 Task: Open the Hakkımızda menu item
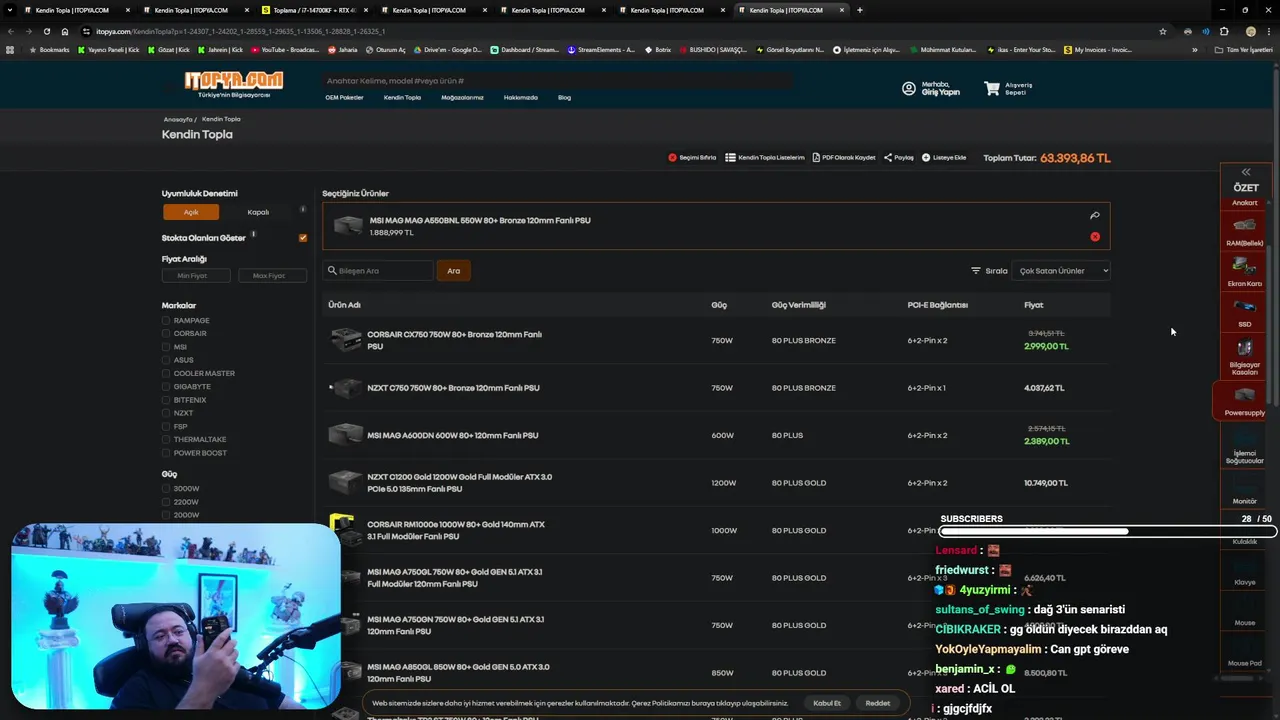coord(520,97)
